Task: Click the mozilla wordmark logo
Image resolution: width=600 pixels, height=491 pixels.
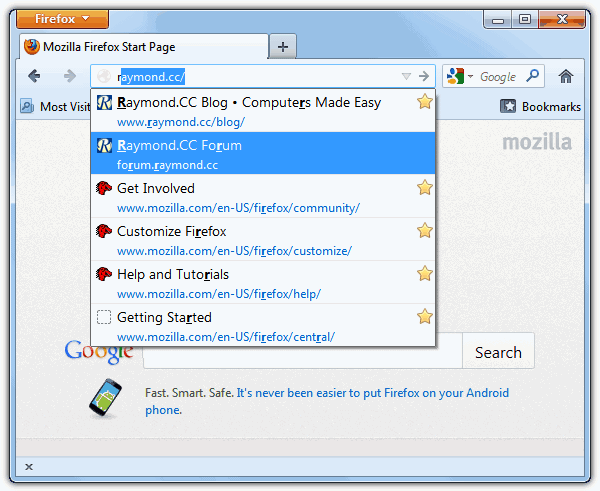Action: (537, 142)
